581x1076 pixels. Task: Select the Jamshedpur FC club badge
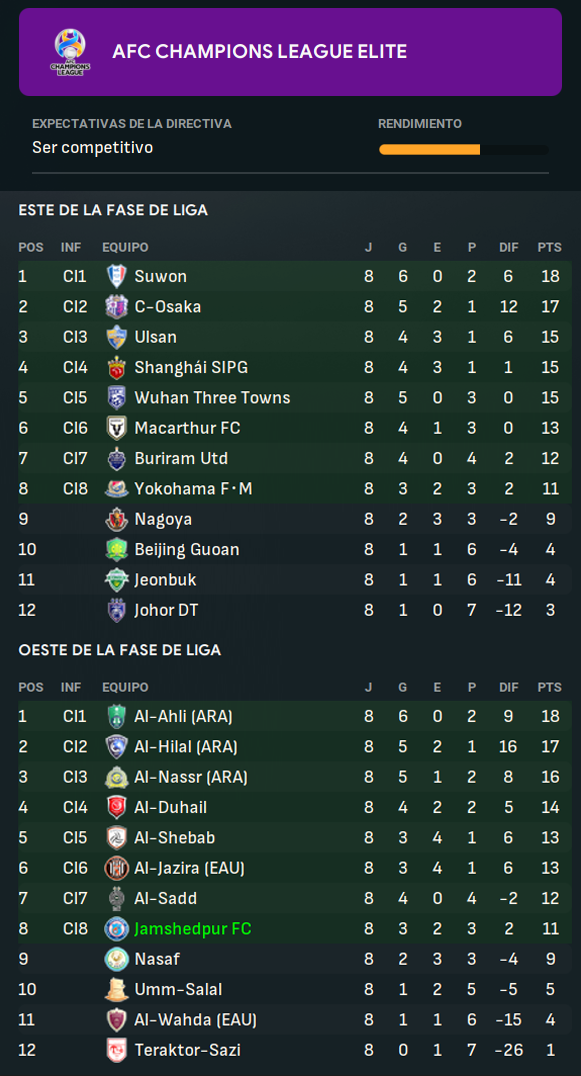pos(117,929)
